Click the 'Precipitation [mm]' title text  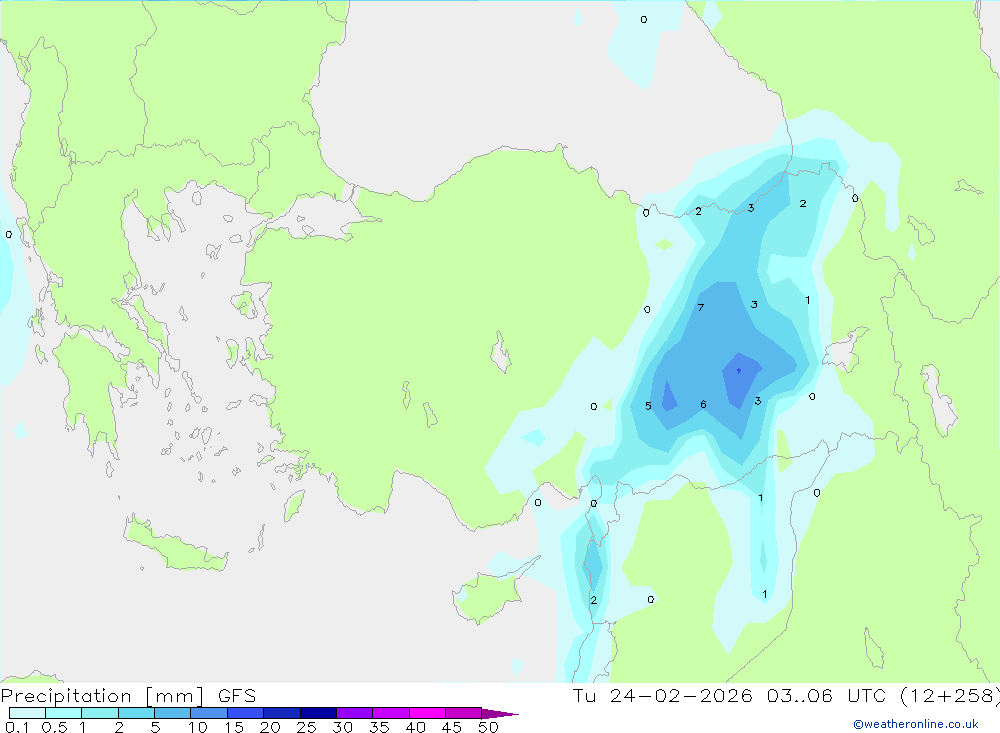coord(102,696)
